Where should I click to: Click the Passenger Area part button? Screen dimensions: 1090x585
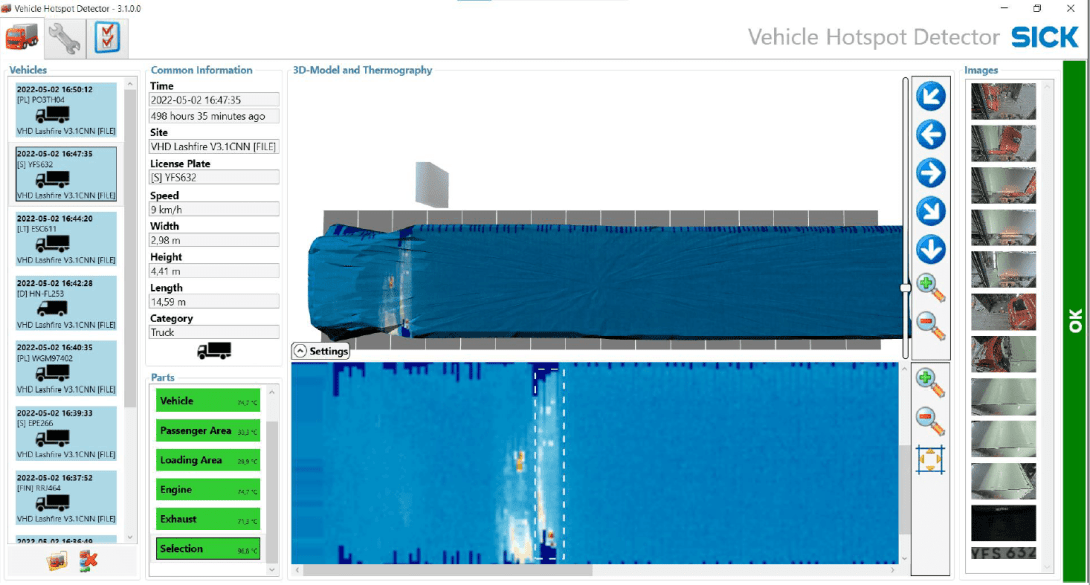pyautogui.click(x=208, y=431)
